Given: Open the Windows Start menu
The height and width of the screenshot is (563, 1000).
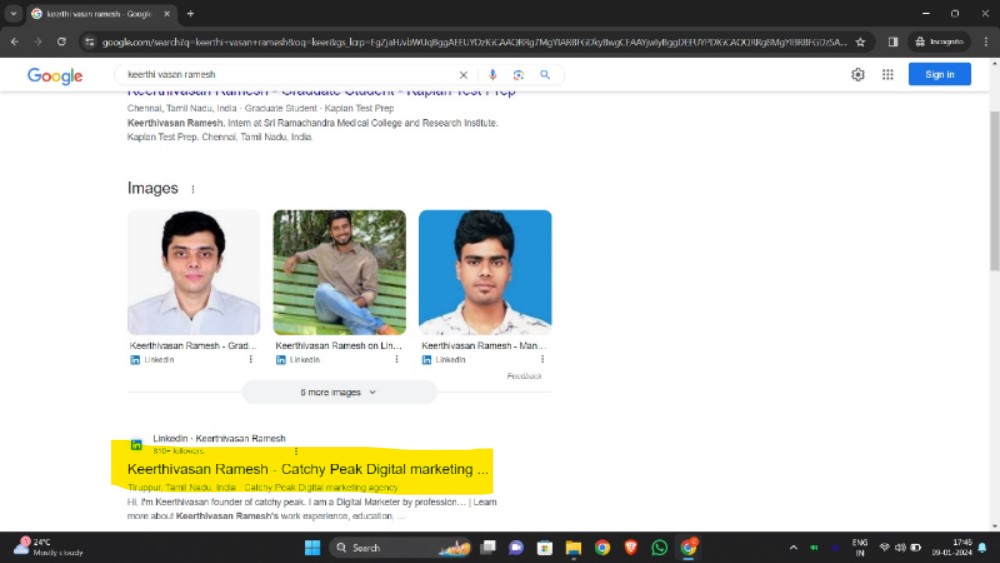Looking at the screenshot, I should [x=312, y=548].
